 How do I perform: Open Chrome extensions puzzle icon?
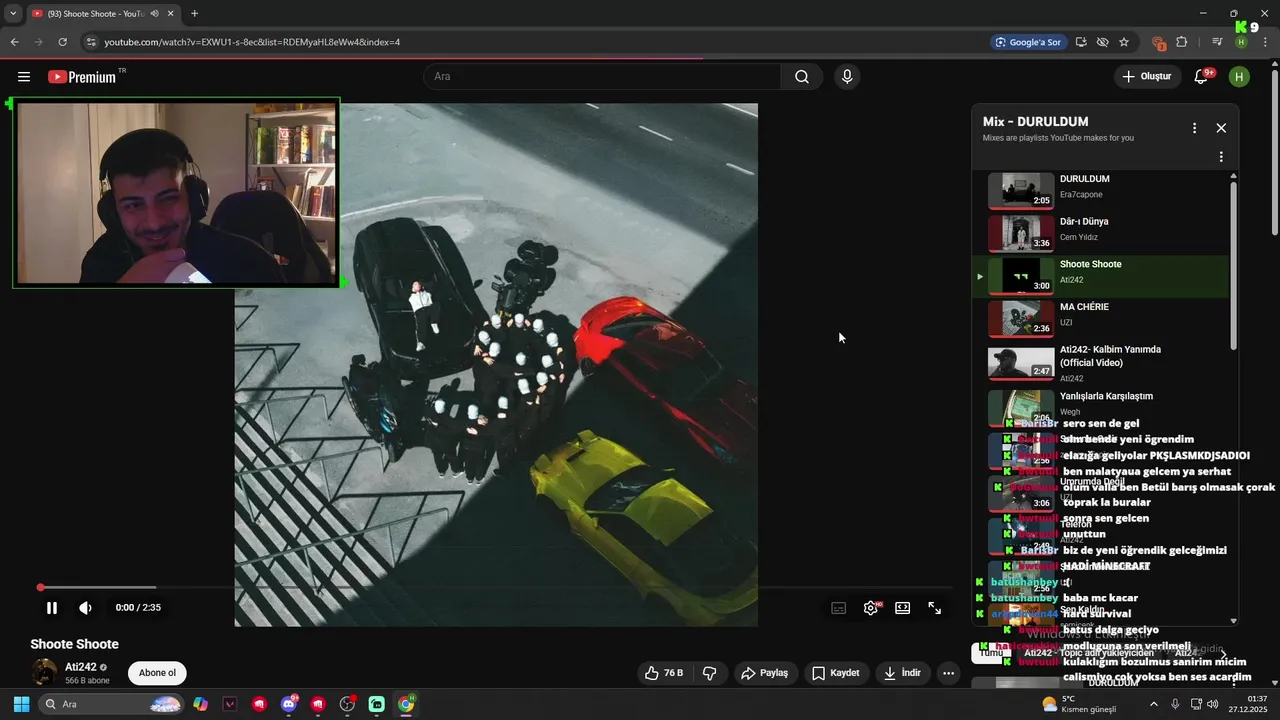tap(1182, 42)
